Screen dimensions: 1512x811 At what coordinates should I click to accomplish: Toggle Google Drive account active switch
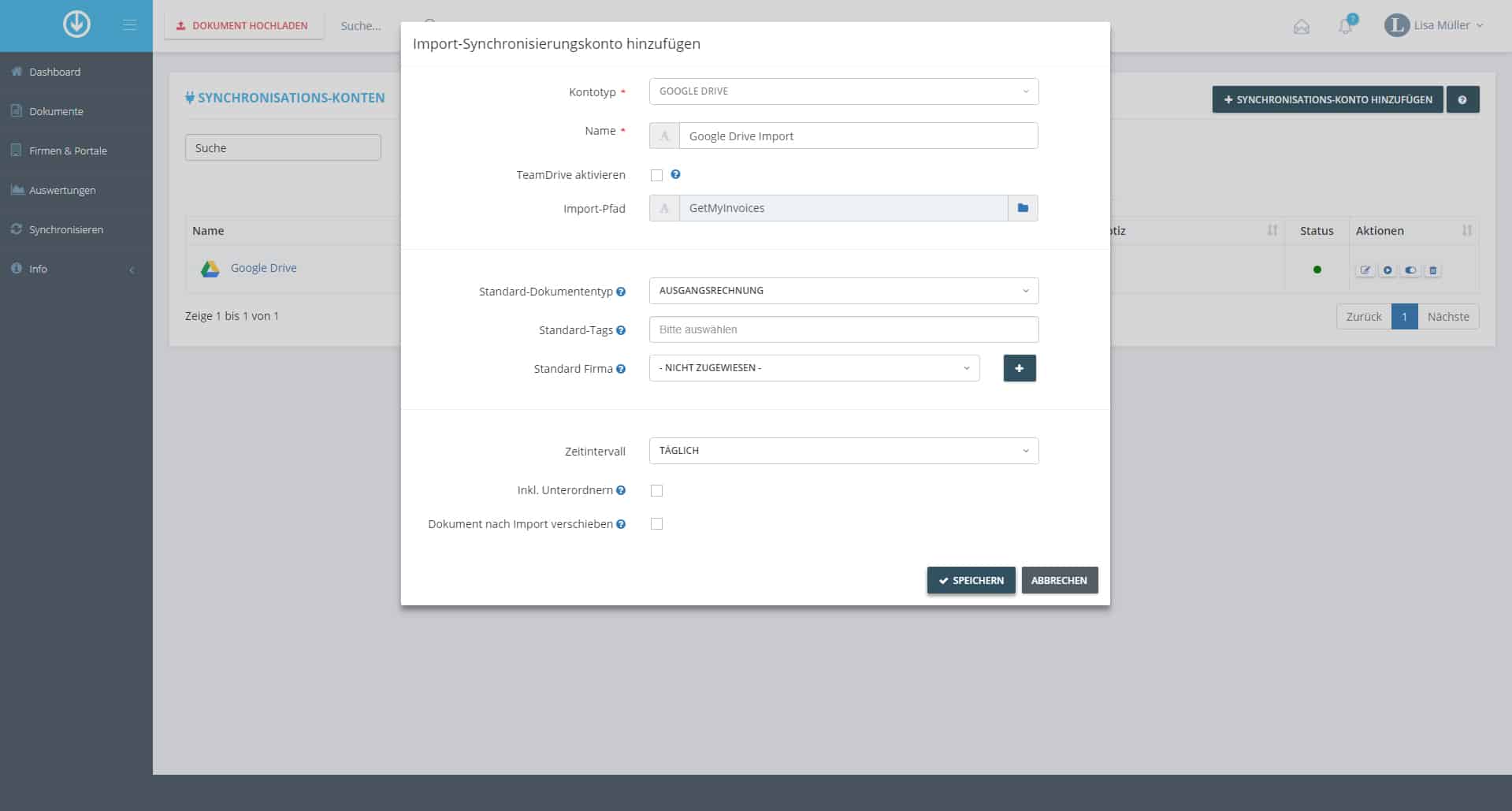pos(1410,270)
